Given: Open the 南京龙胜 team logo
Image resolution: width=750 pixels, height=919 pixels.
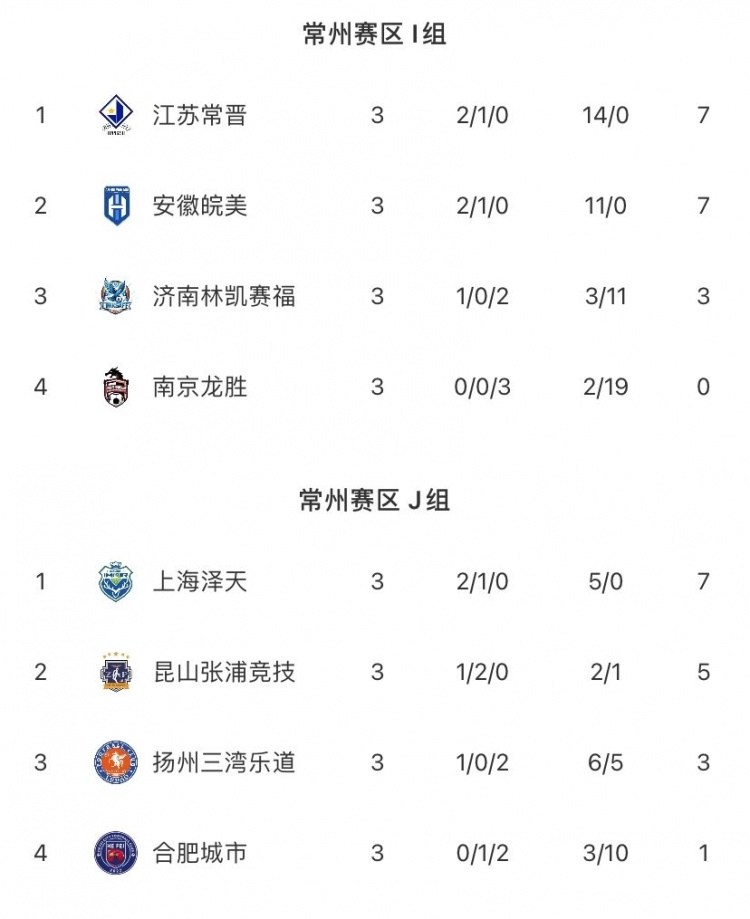Looking at the screenshot, I should 115,388.
